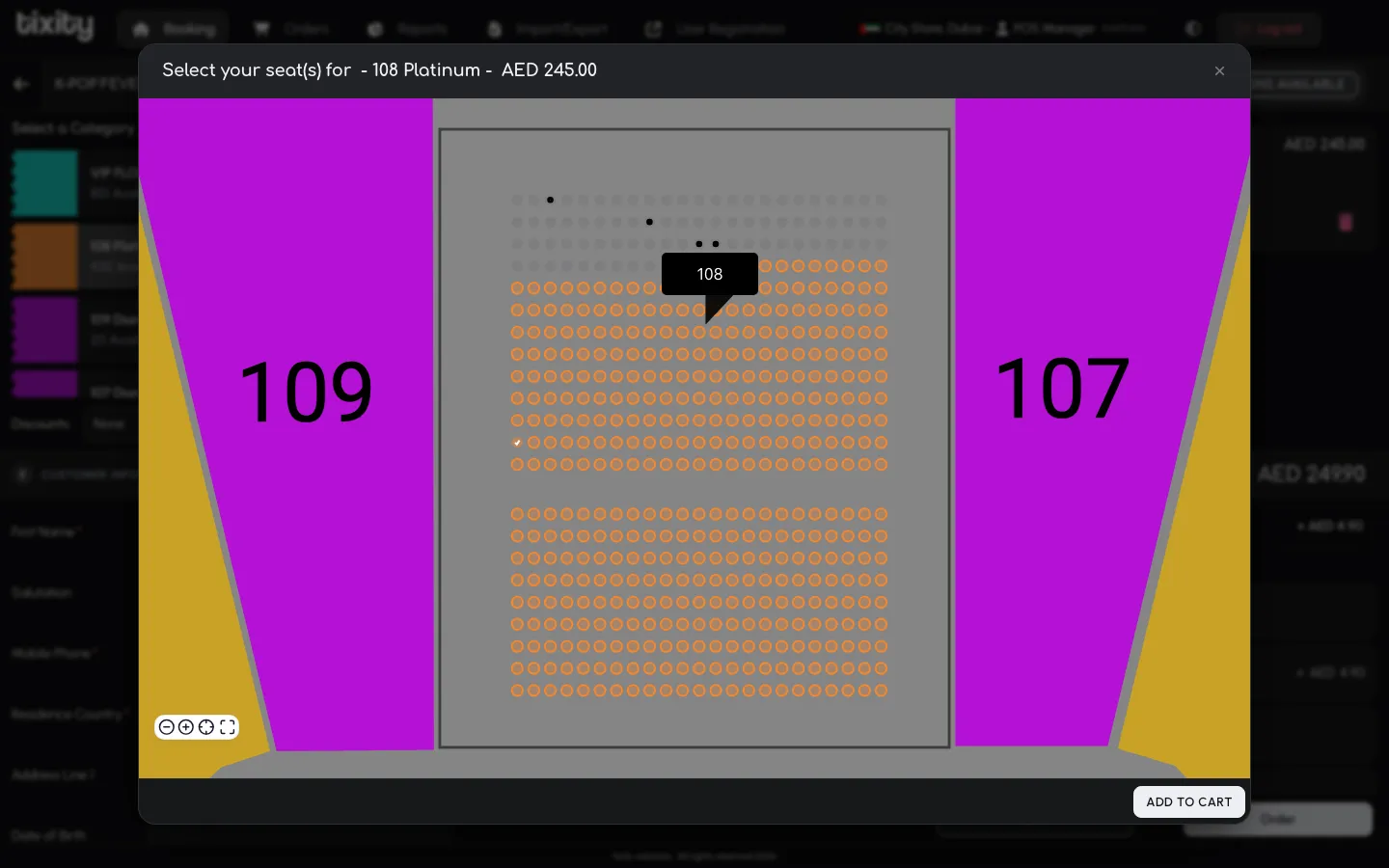Click the 108 section tooltip label

[710, 274]
